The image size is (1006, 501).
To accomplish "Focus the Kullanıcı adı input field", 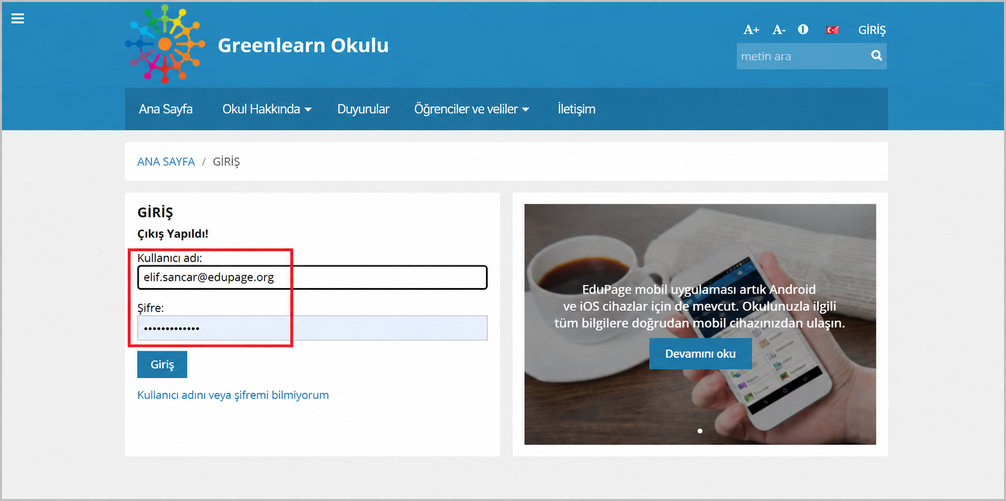I will tap(312, 277).
